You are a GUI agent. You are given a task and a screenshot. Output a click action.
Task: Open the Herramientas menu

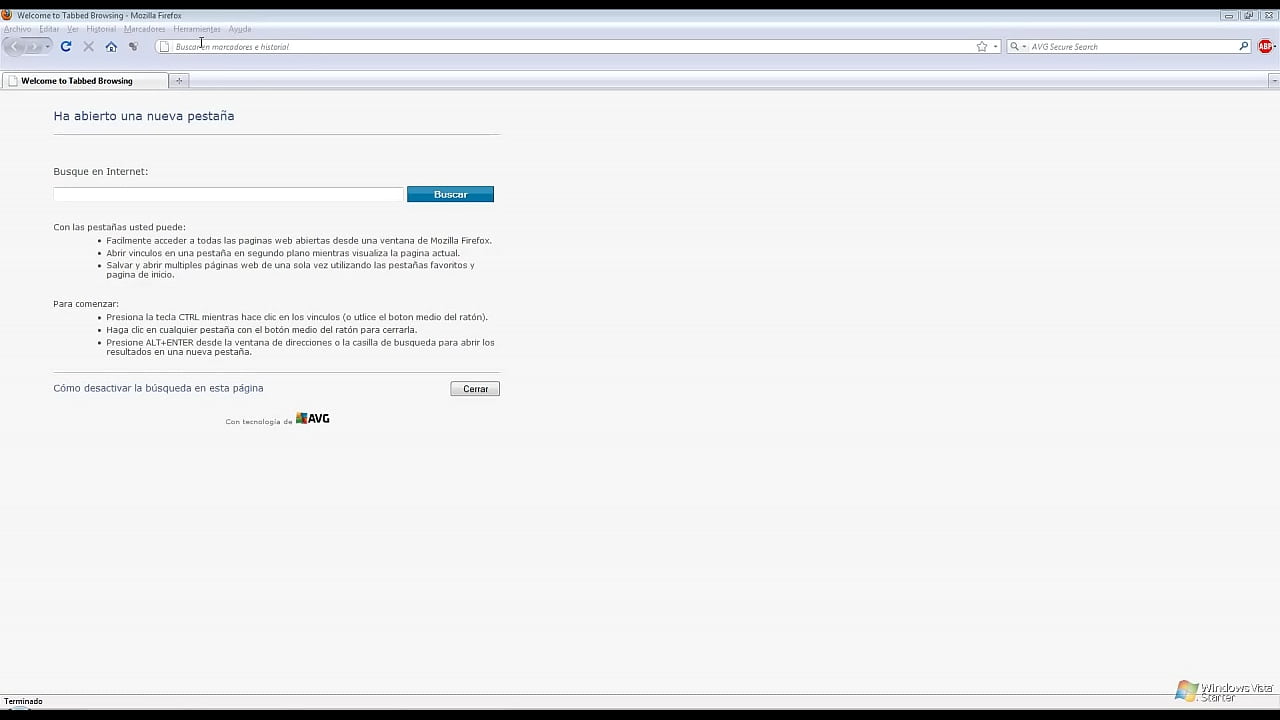196,29
